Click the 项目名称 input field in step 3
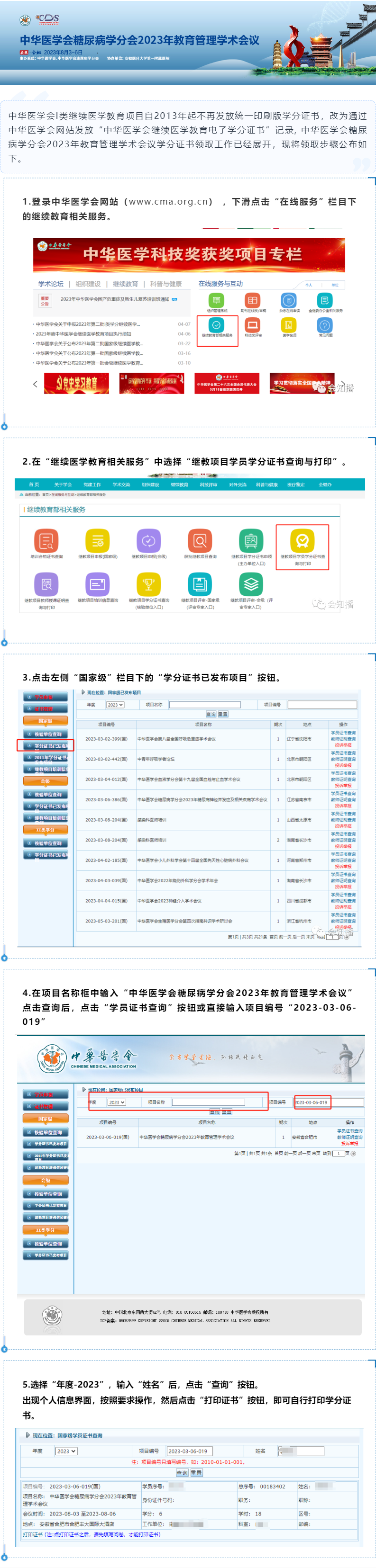This screenshot has height=1568, width=376. (205, 705)
